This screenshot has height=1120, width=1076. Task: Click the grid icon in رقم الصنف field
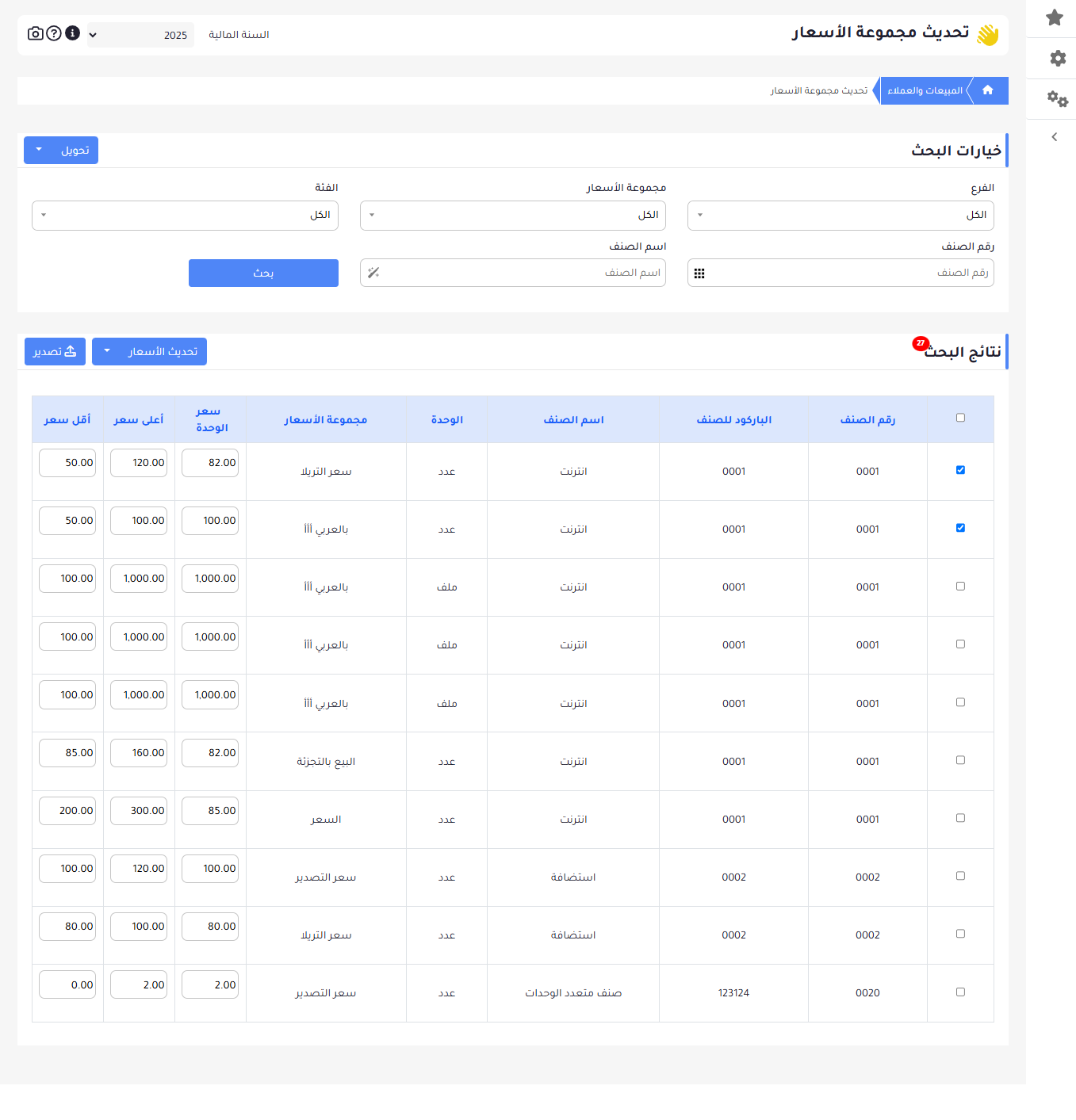699,273
